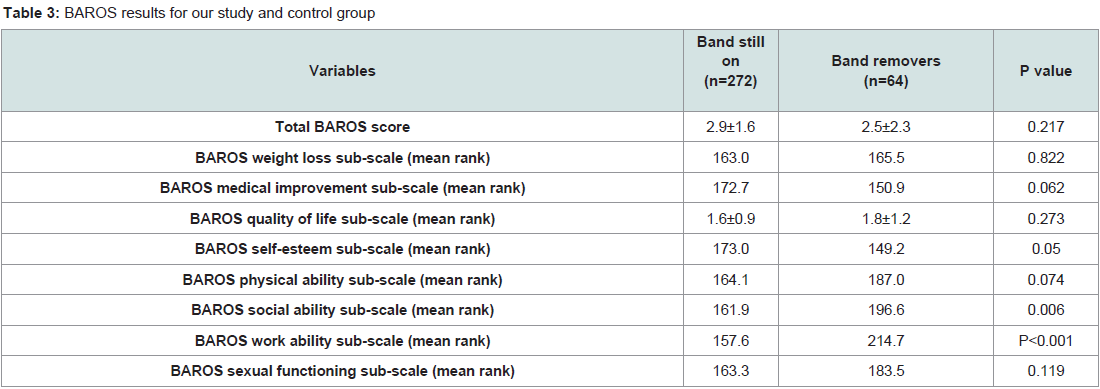Select the 0.822 P value cell

(1045, 158)
